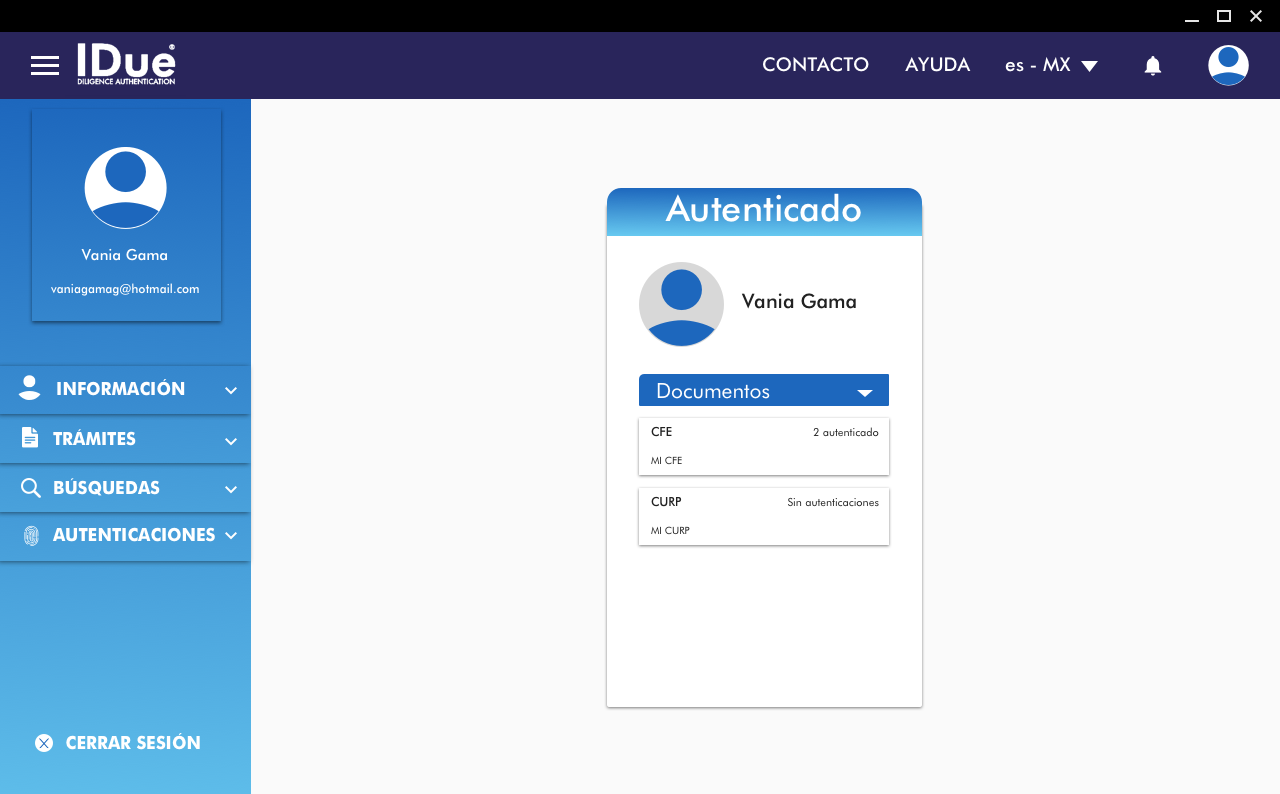Expand the Trámites section chevron
Image resolution: width=1280 pixels, height=794 pixels.
231,441
